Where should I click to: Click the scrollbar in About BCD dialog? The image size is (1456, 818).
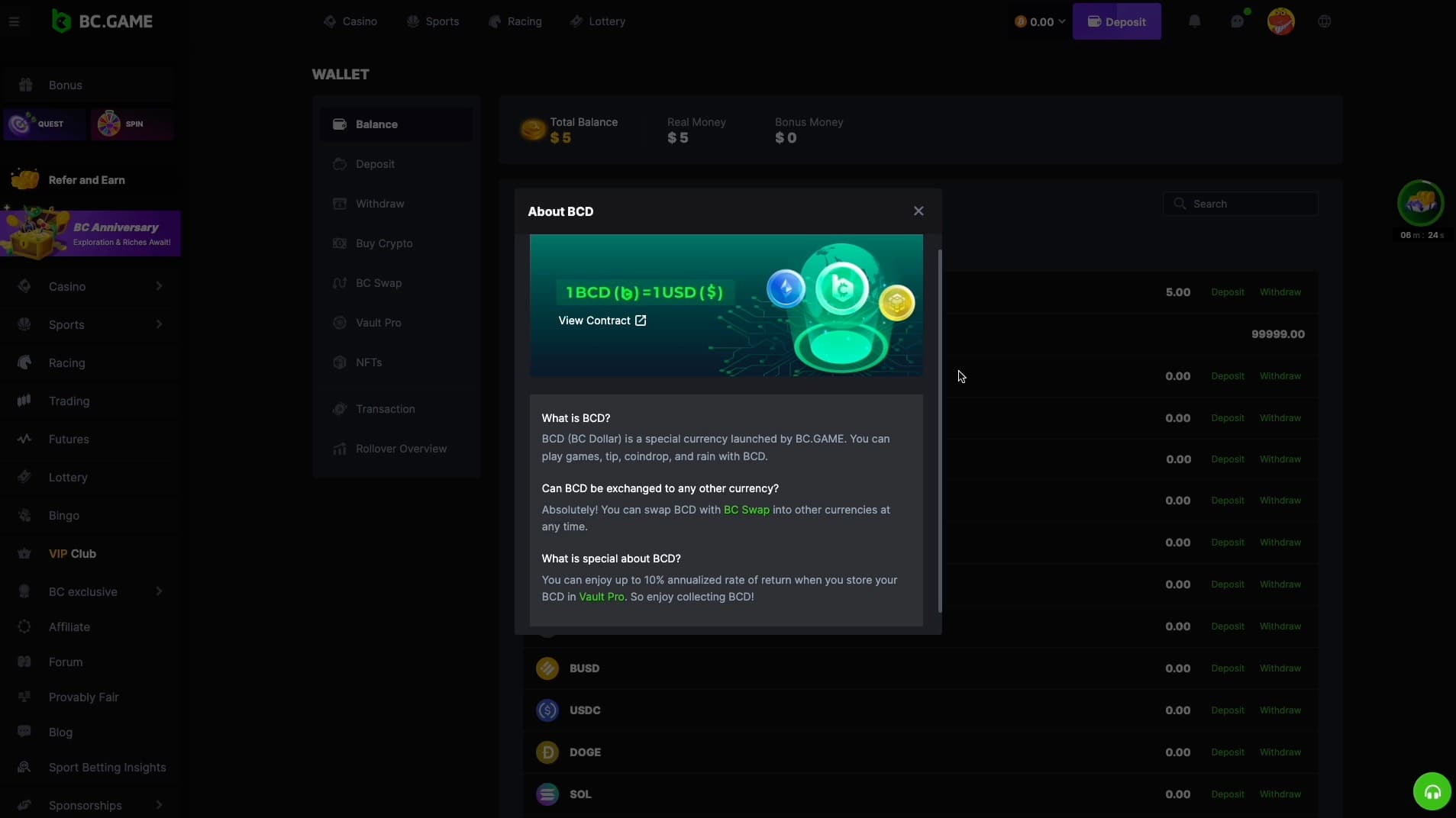[939, 431]
